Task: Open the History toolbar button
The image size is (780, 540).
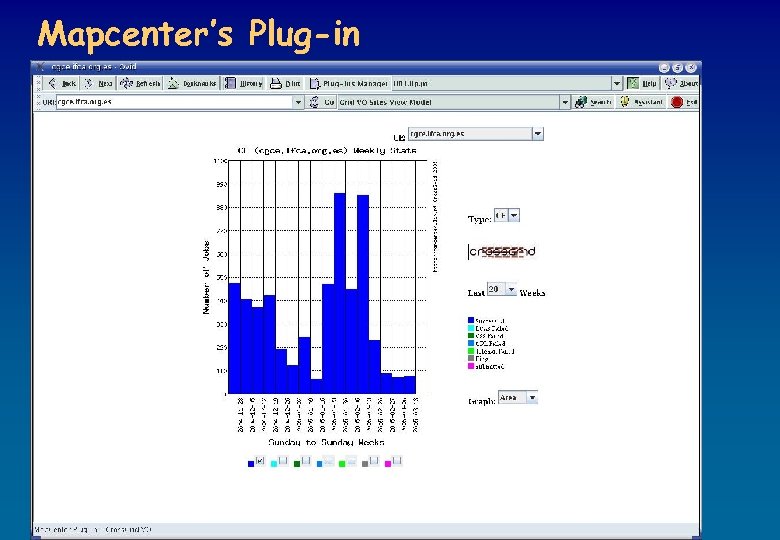Action: click(x=243, y=84)
